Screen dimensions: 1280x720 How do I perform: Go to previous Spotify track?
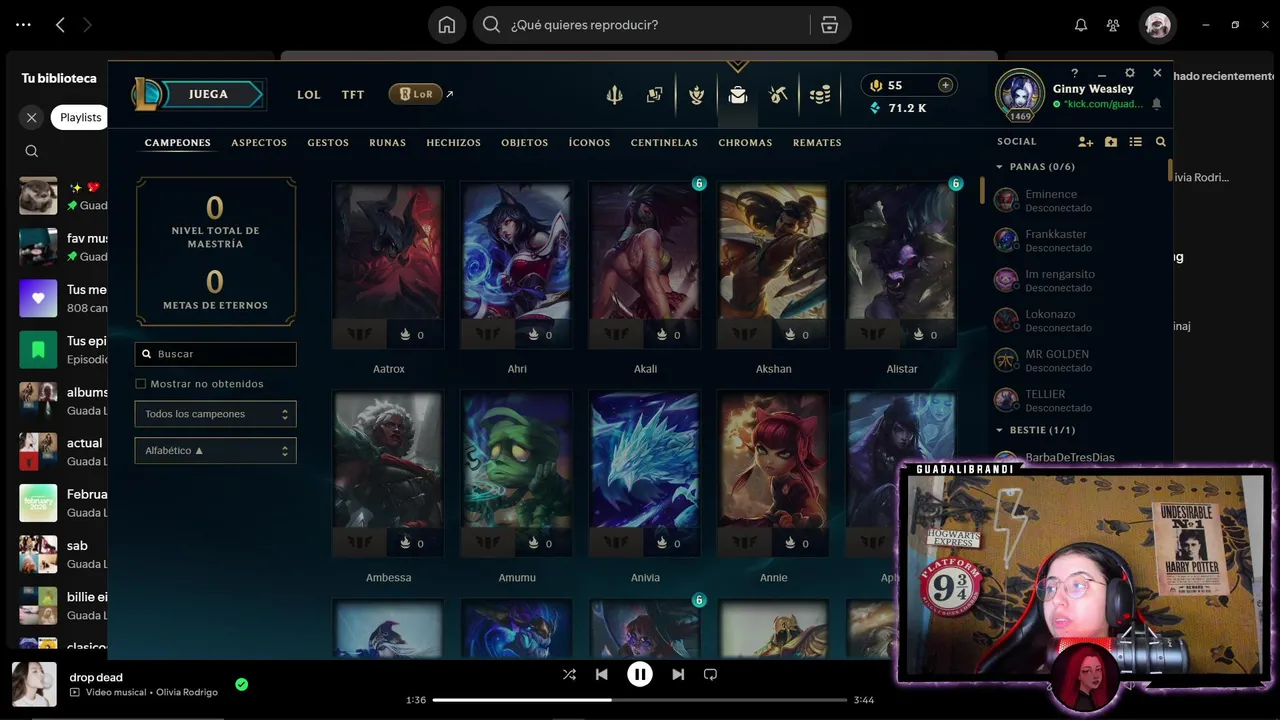pyautogui.click(x=601, y=674)
